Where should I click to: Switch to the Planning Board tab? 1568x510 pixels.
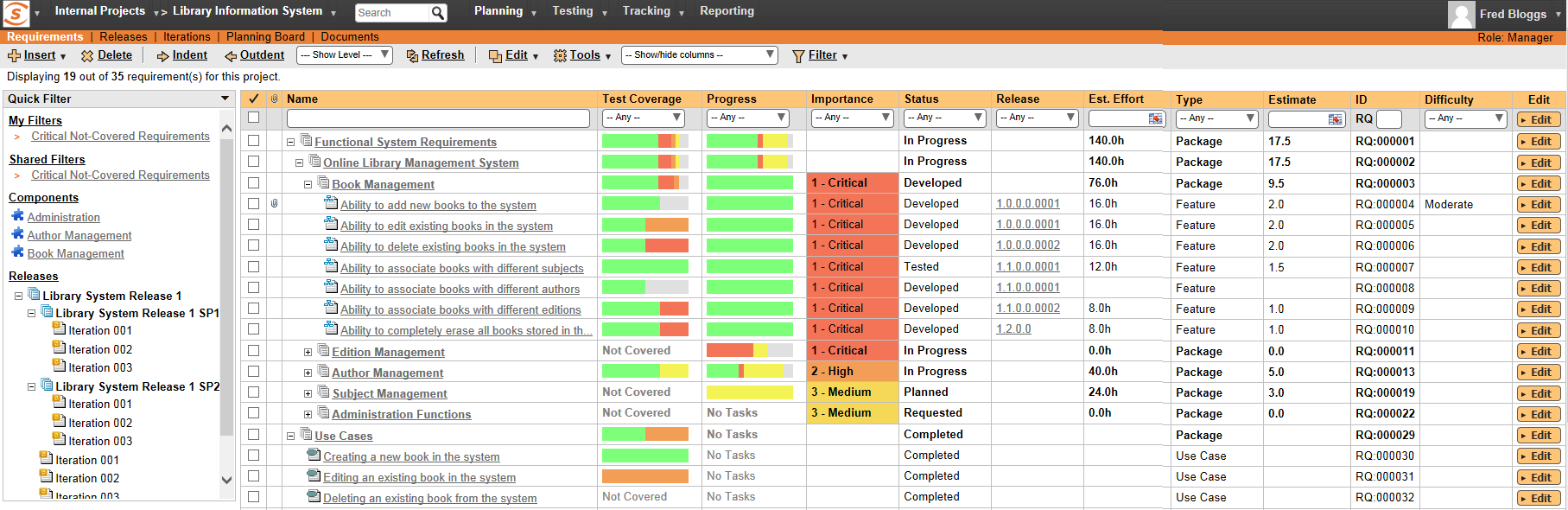265,37
